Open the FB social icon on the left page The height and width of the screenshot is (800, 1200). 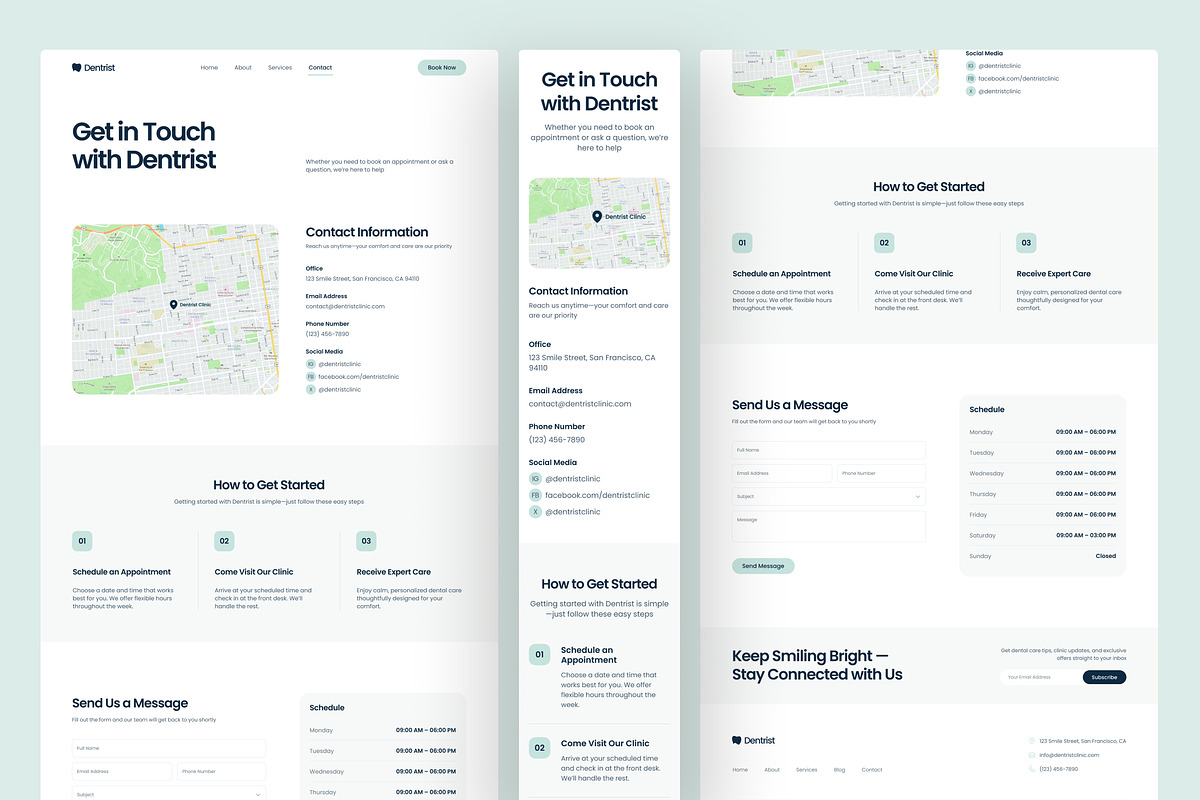pyautogui.click(x=311, y=377)
